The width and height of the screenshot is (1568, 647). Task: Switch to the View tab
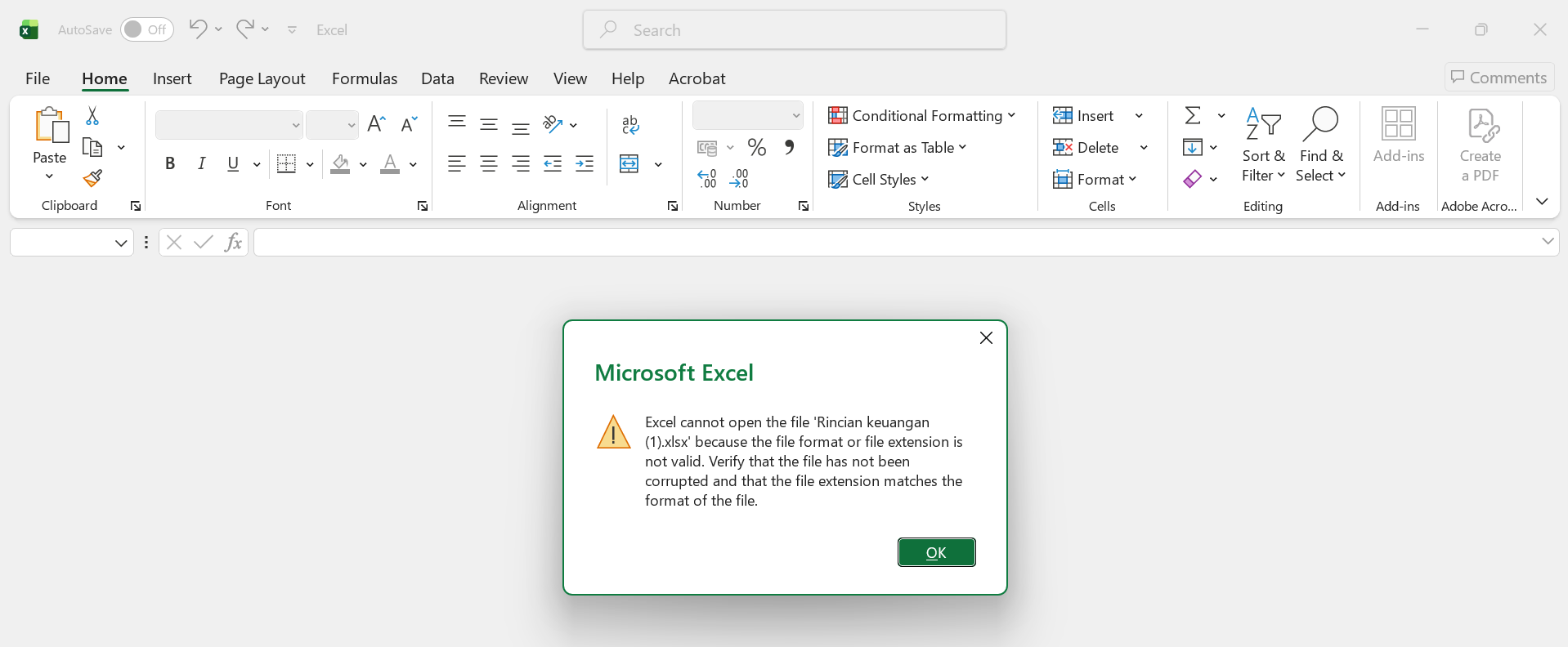point(570,78)
